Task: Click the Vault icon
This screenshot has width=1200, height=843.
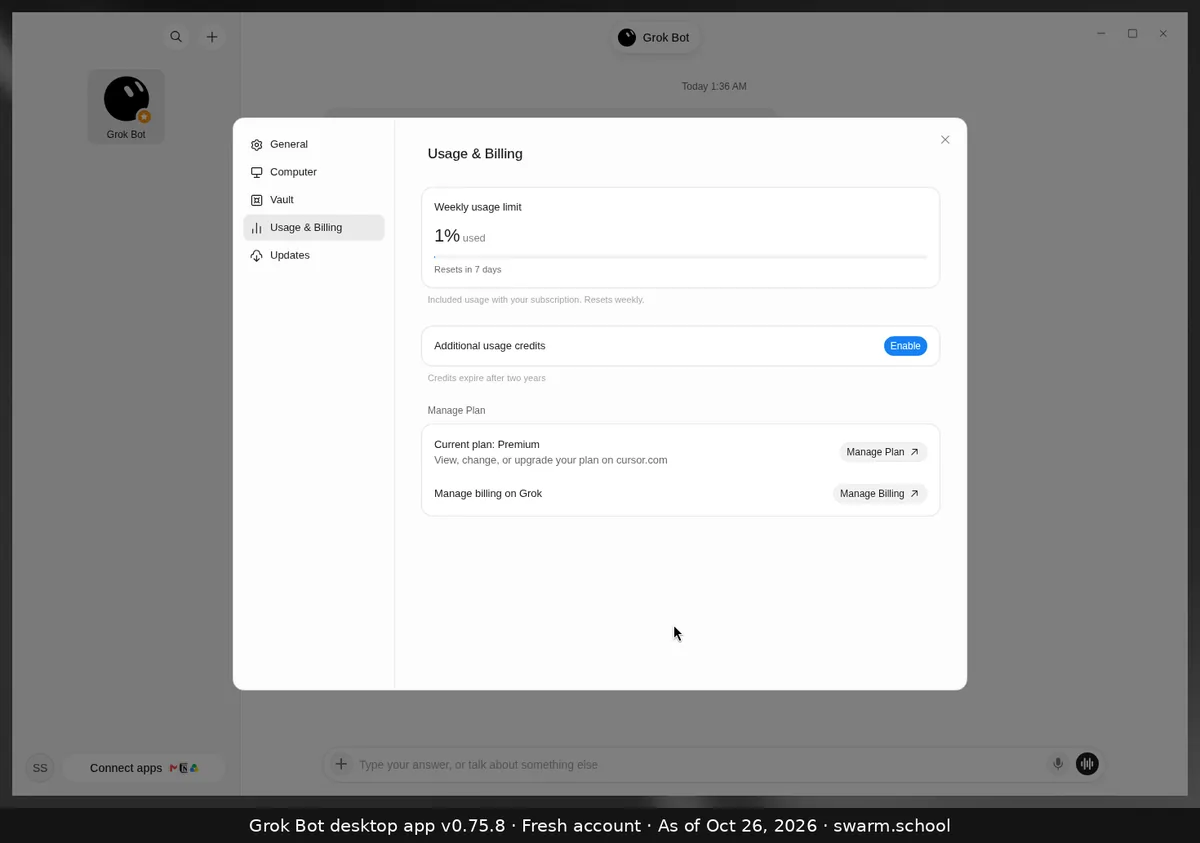Action: click(x=257, y=200)
